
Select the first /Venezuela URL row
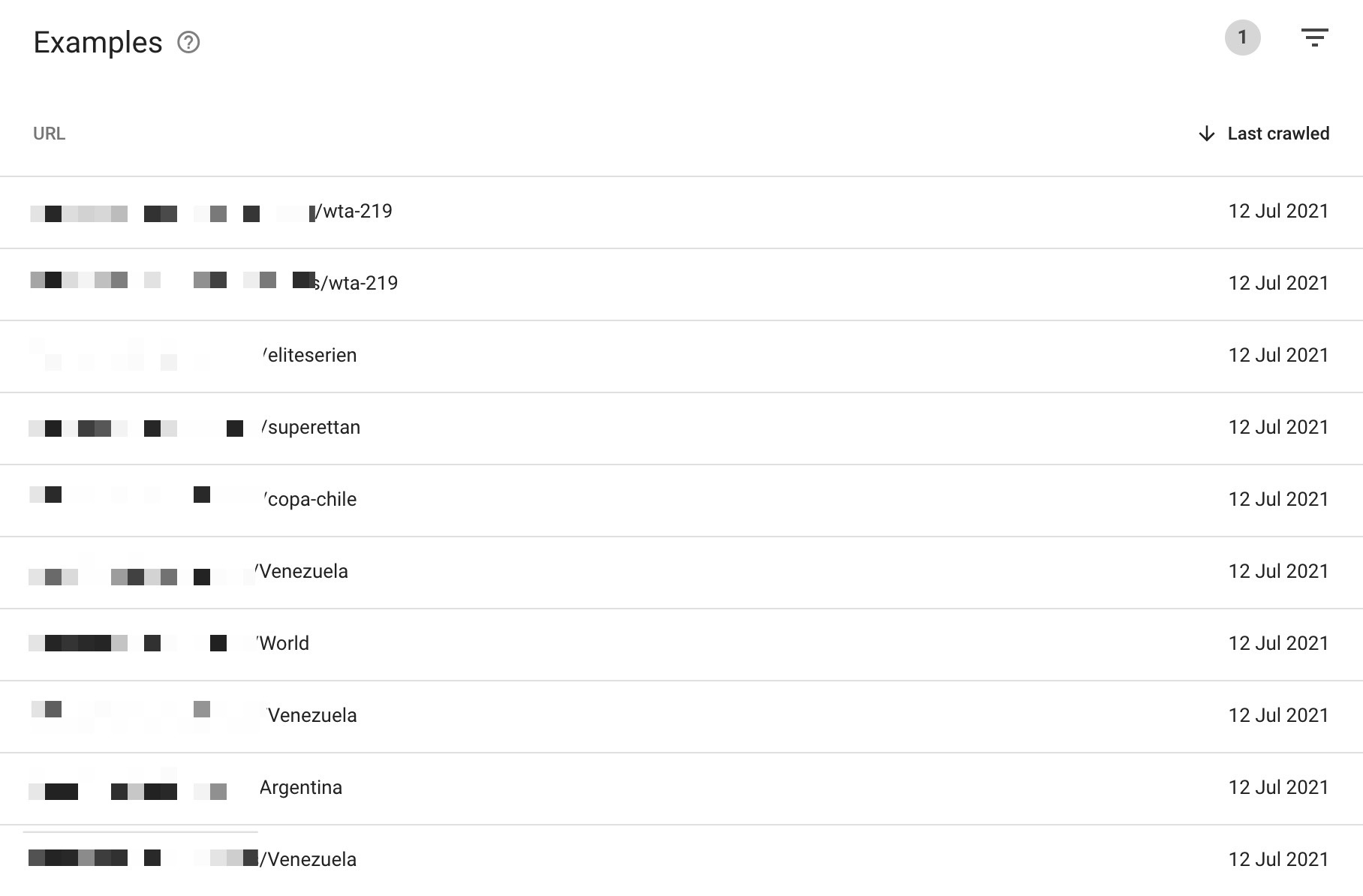pyautogui.click(x=302, y=572)
